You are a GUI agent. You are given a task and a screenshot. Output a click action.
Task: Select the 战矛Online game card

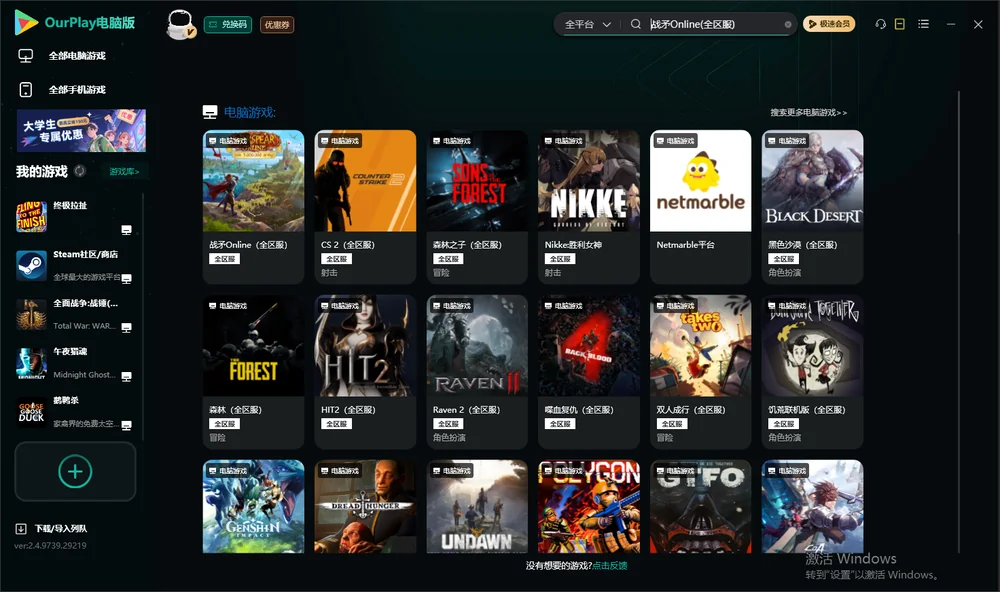254,207
